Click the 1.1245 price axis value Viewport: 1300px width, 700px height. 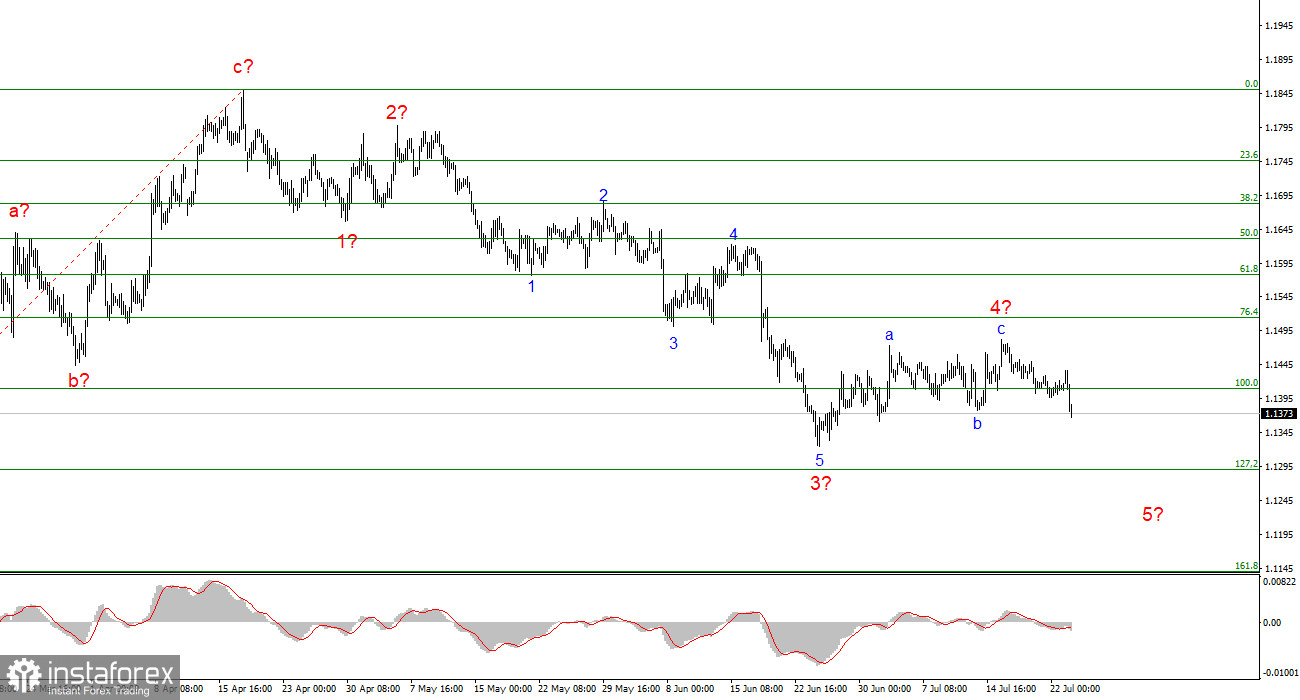(x=1279, y=500)
